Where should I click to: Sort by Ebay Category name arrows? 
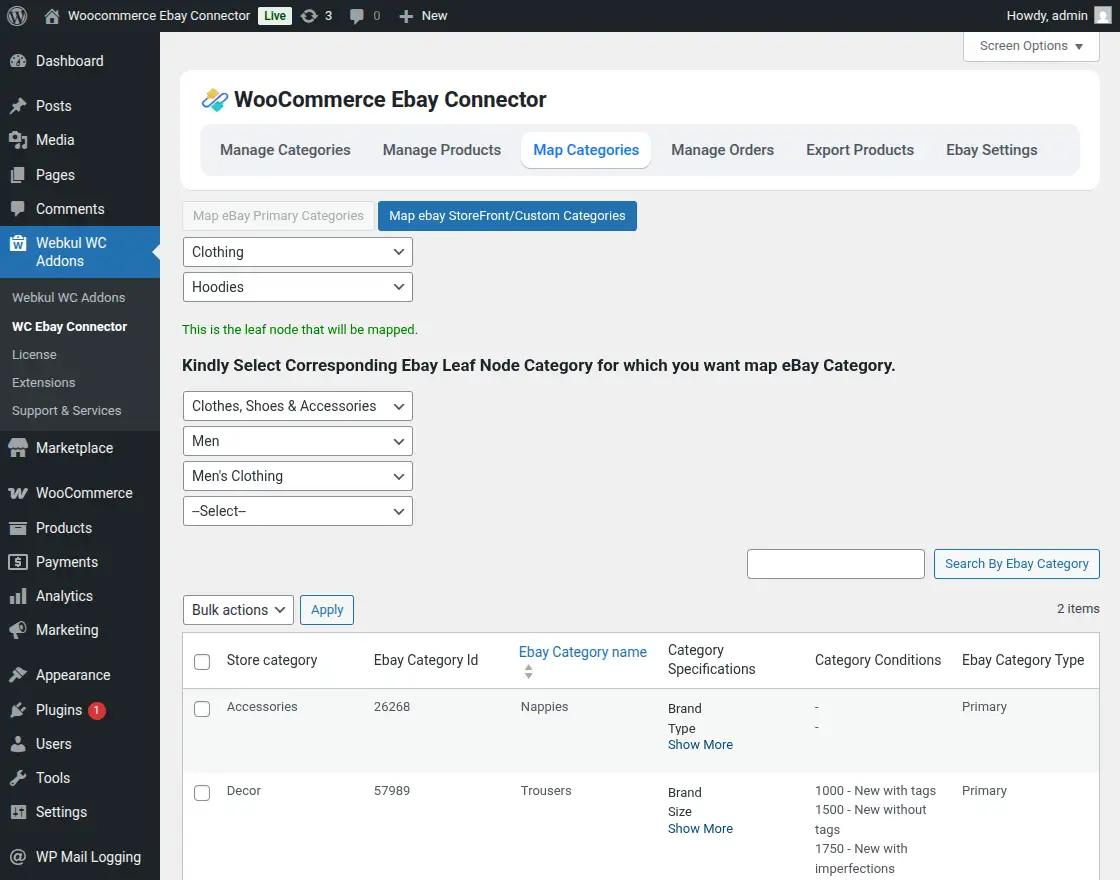point(529,671)
